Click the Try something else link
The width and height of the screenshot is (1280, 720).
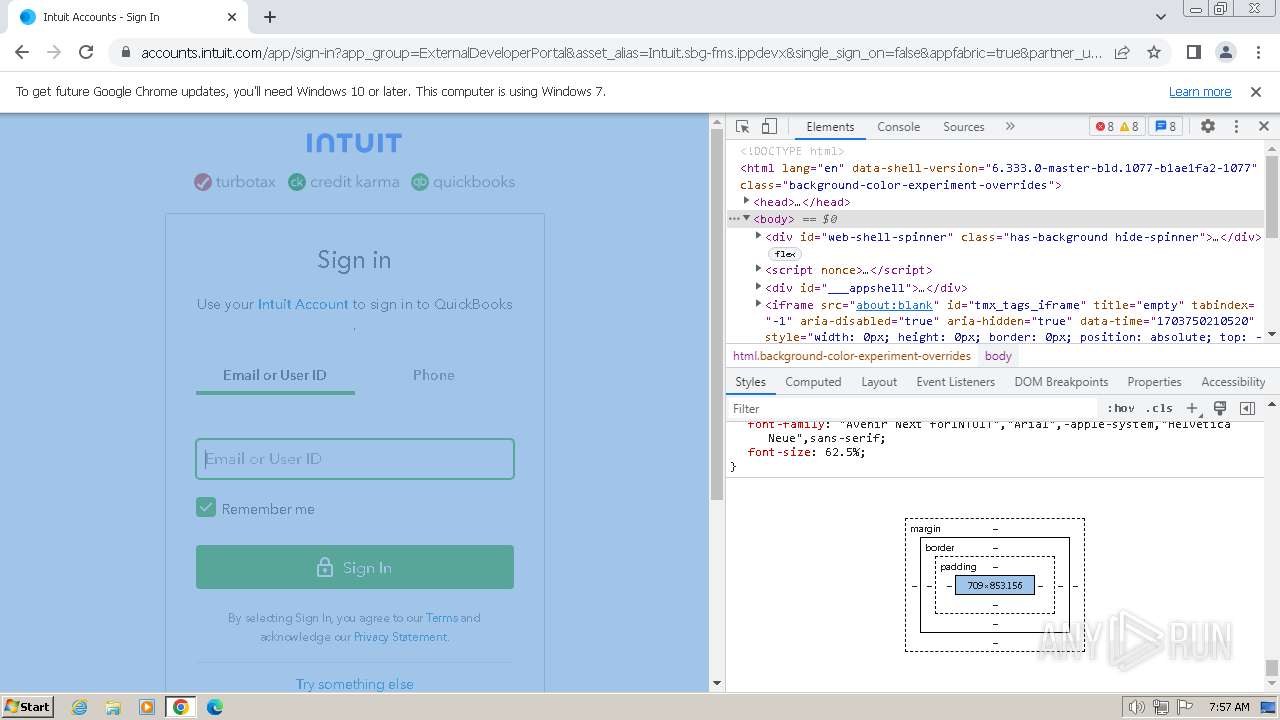point(355,684)
